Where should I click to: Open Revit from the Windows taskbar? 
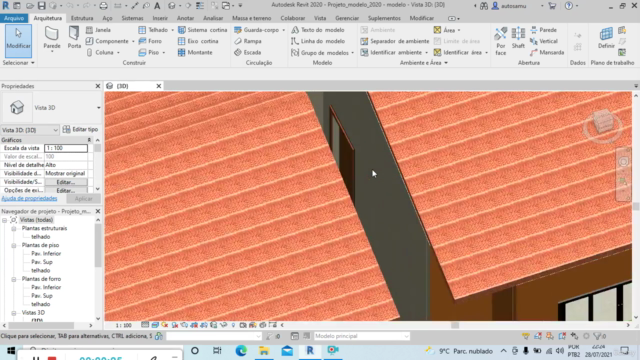coord(310,351)
